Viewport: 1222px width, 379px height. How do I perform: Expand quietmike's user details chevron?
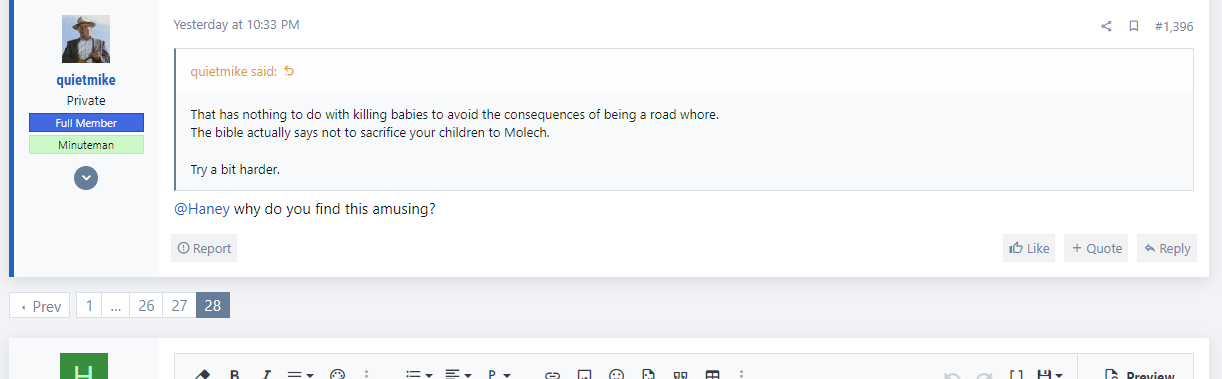(86, 178)
